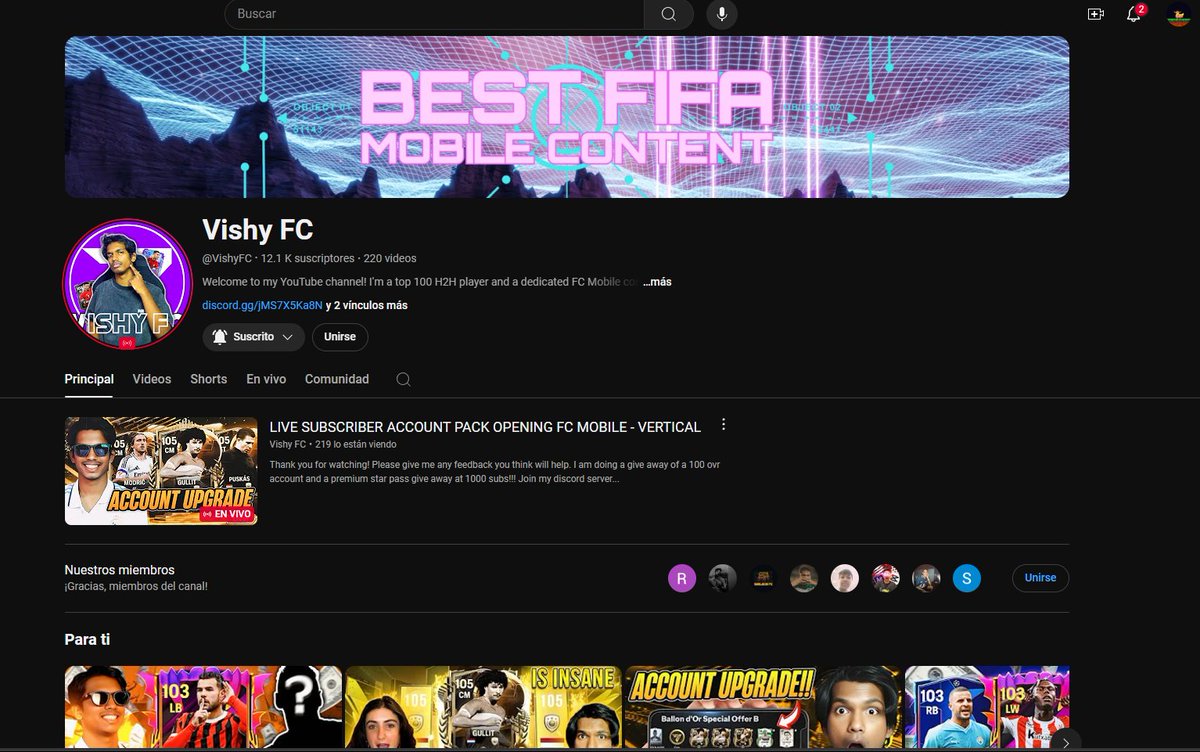Click member avatar with letter R
1200x752 pixels.
(682, 578)
